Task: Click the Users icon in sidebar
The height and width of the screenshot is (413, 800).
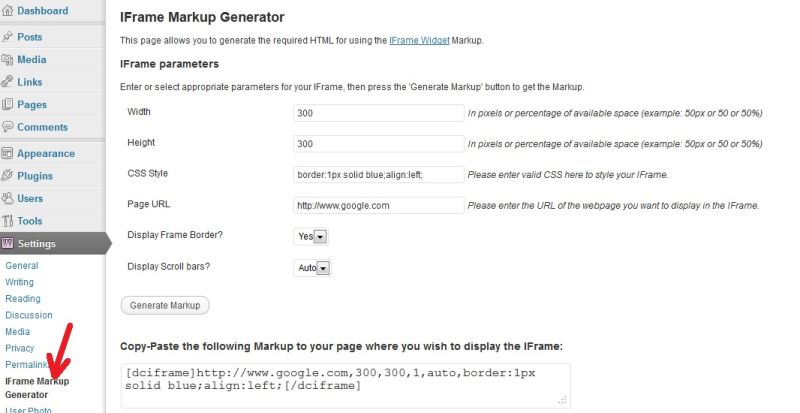Action: (x=8, y=198)
